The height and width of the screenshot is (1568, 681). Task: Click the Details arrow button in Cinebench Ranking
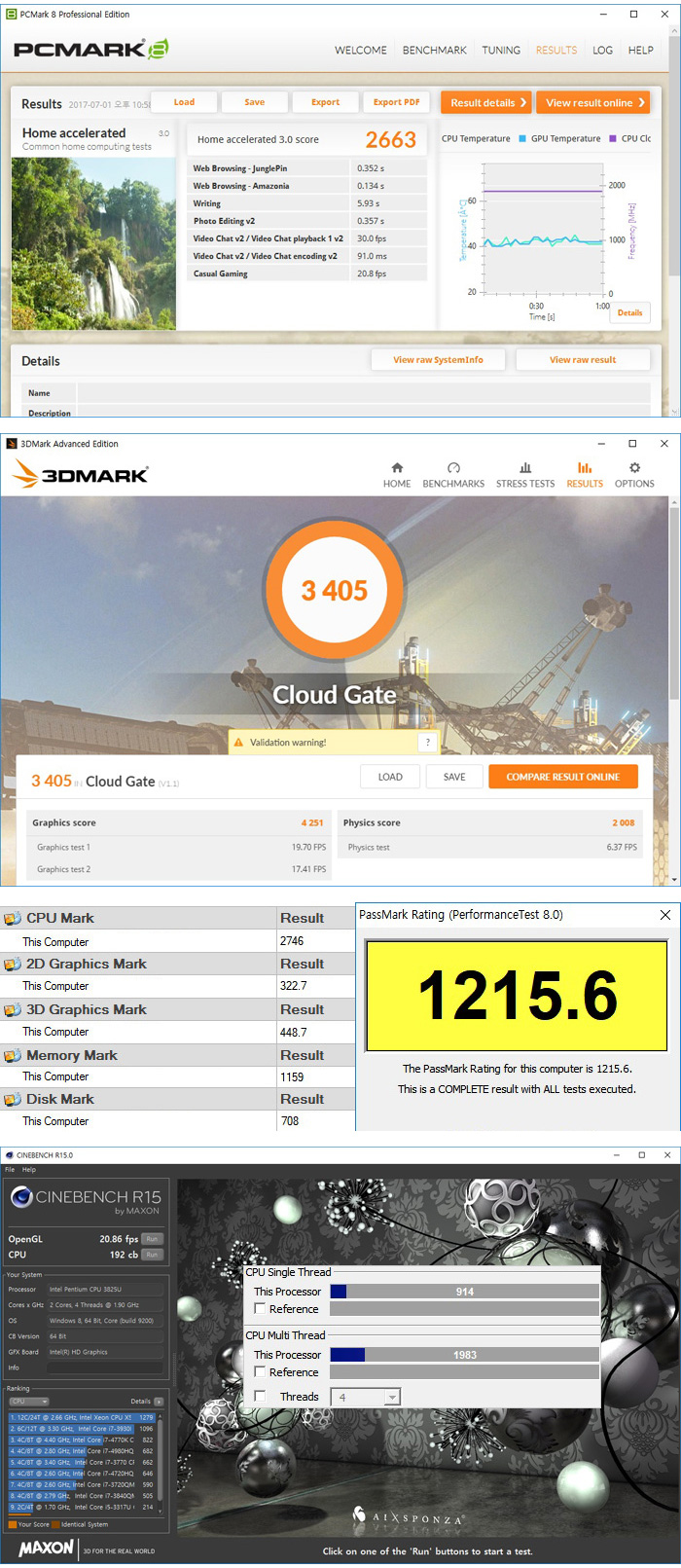159,1402
